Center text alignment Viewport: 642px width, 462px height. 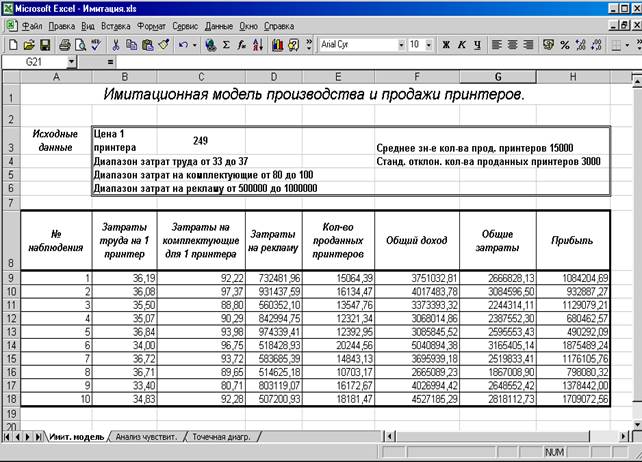(513, 45)
